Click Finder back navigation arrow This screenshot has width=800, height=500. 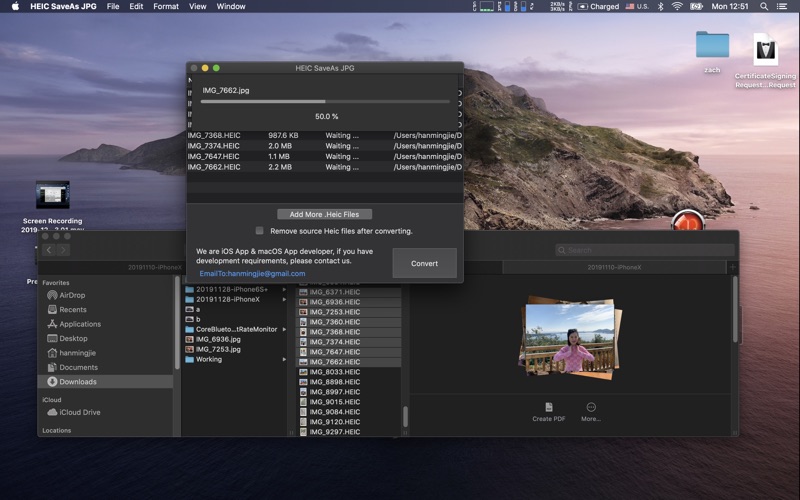pos(49,249)
